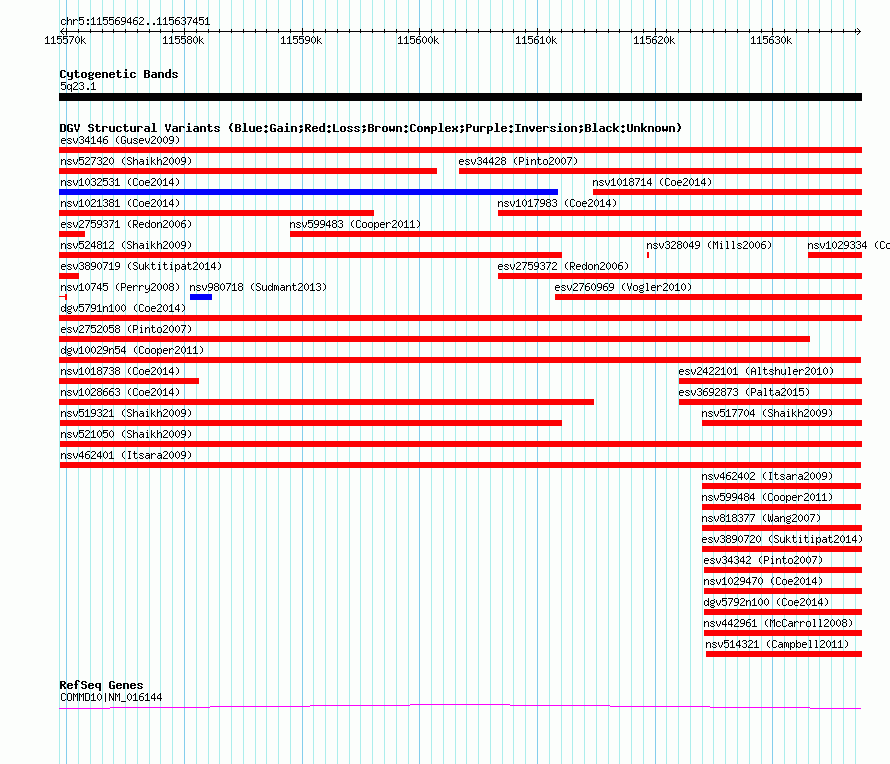Select the nsv527320 (Shaikh2009) variant

(x=126, y=161)
